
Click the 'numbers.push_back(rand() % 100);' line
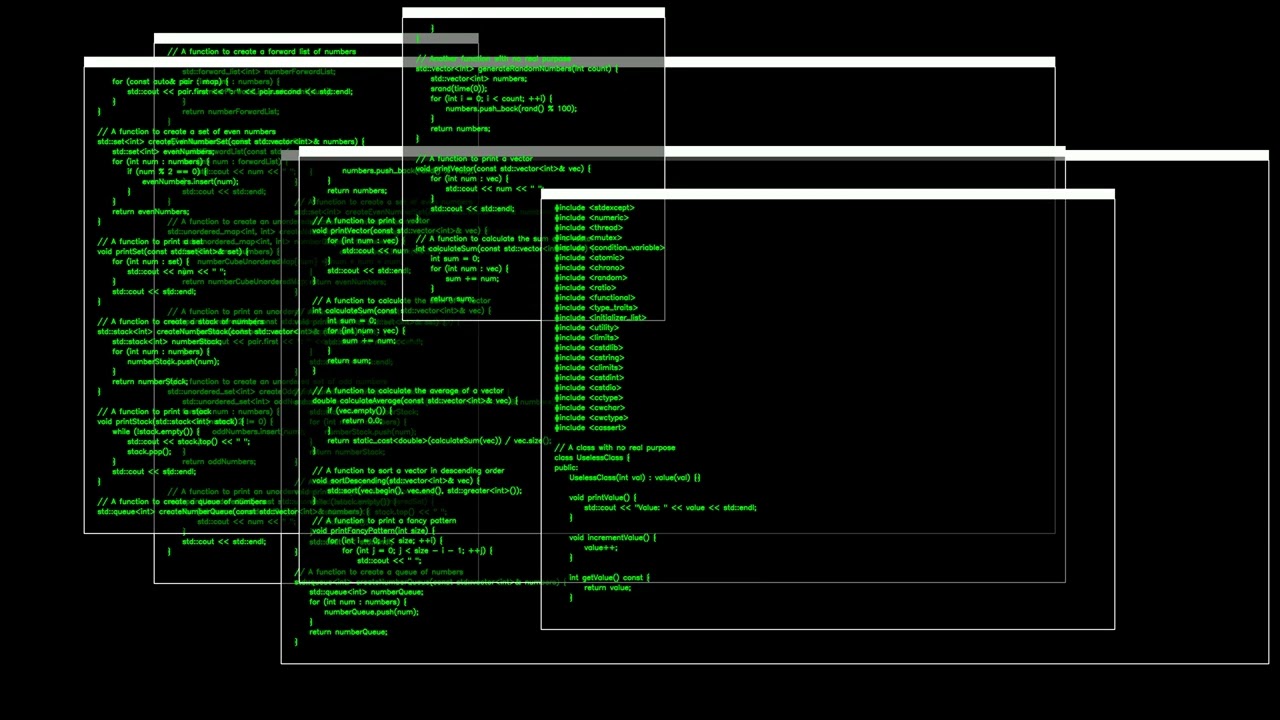click(x=511, y=108)
